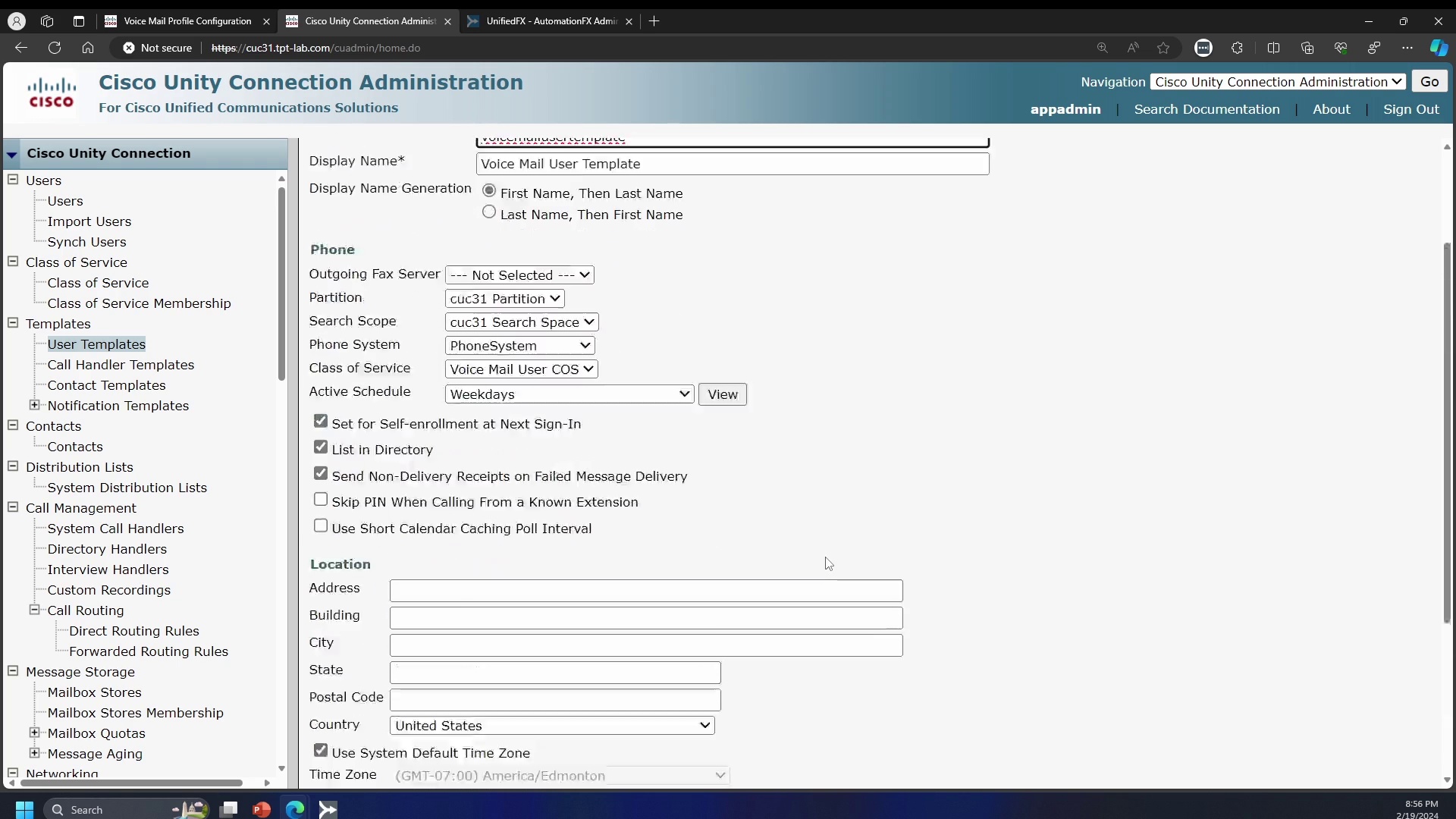Open the browser essentials heart icon

(1341, 48)
